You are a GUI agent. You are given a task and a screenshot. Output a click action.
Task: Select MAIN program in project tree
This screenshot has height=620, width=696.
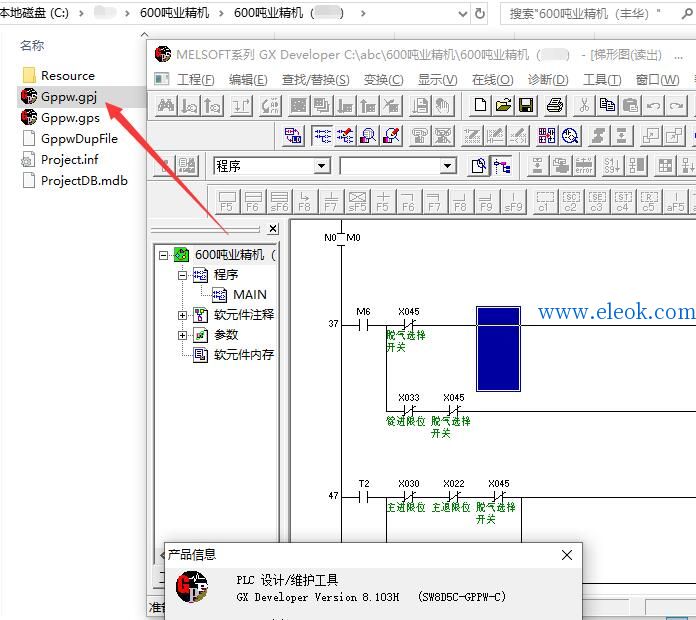250,295
